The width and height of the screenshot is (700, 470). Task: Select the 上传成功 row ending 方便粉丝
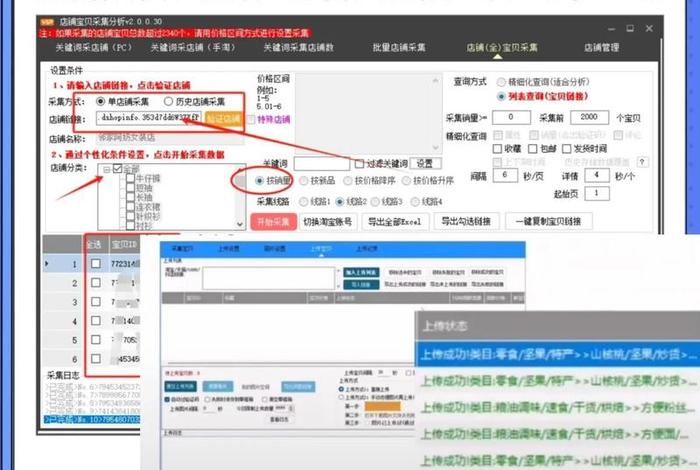point(558,408)
